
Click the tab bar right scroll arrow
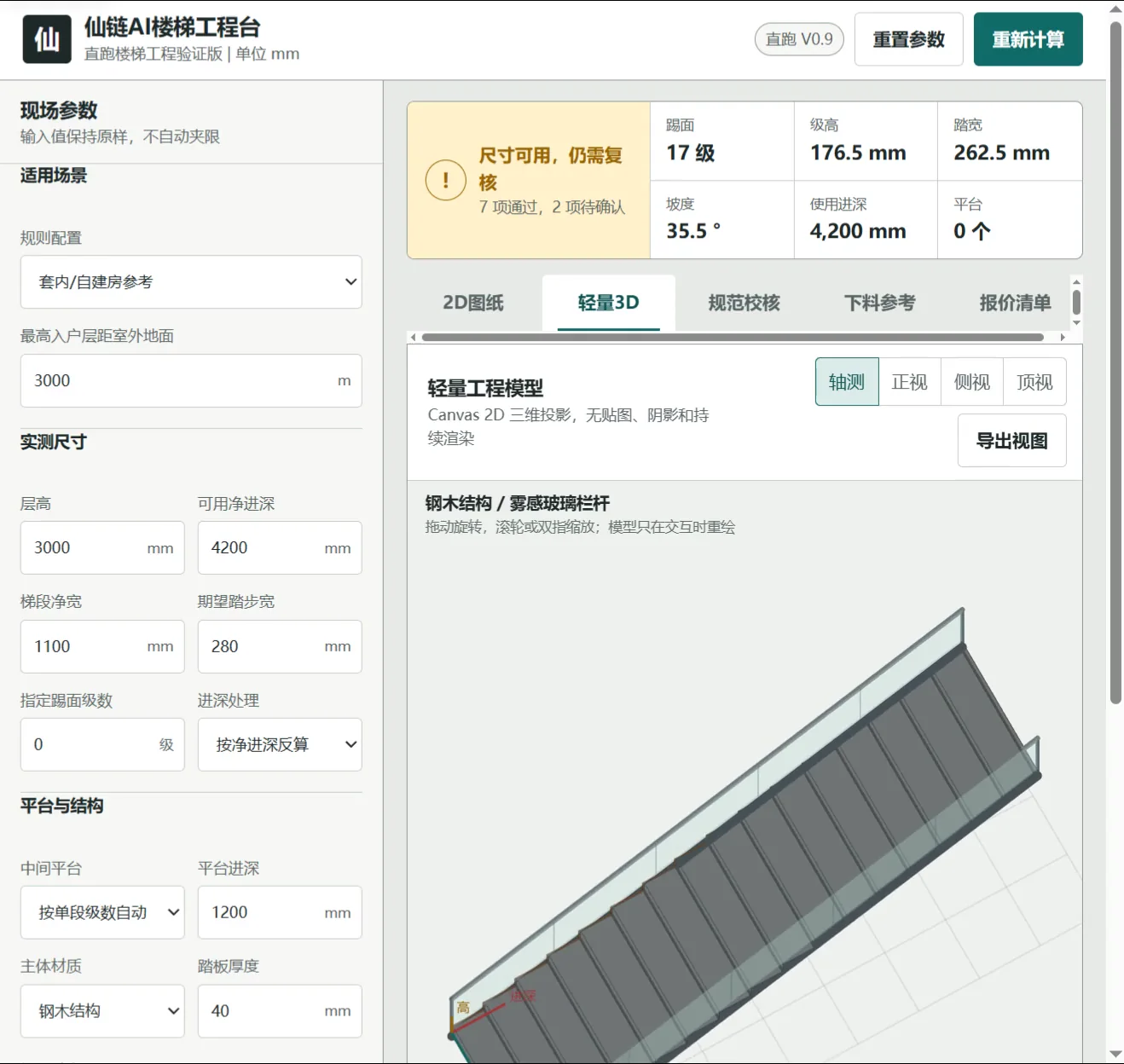tap(1063, 338)
